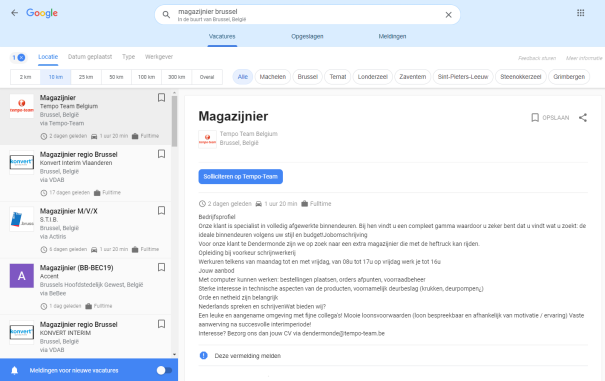Open Feedback sturen link

(537, 58)
